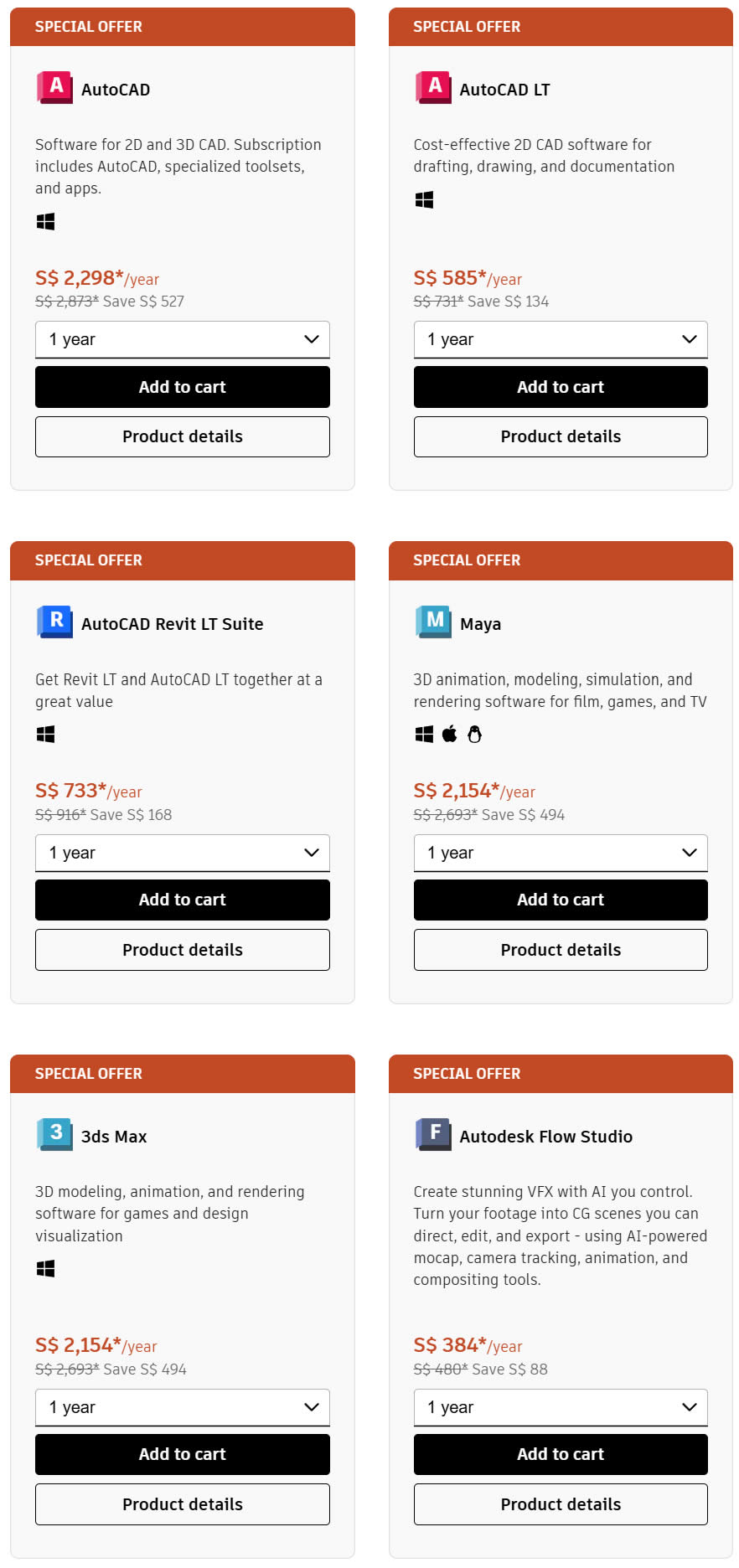Click the Apple macOS icon under Maya
739x1568 pixels.
click(x=450, y=735)
